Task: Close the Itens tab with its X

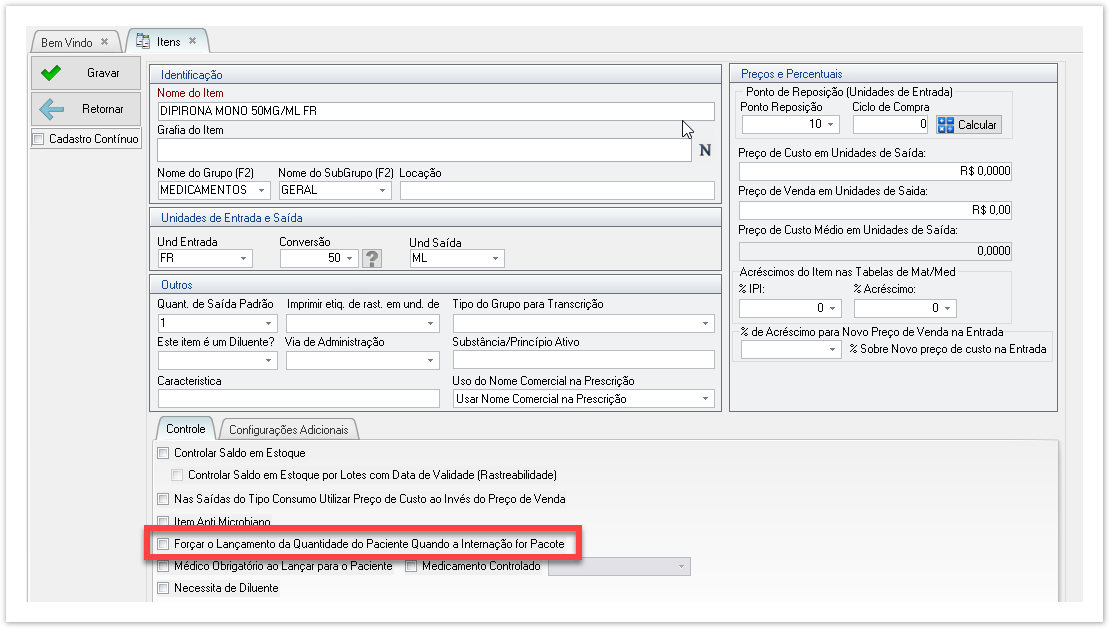Action: point(193,42)
